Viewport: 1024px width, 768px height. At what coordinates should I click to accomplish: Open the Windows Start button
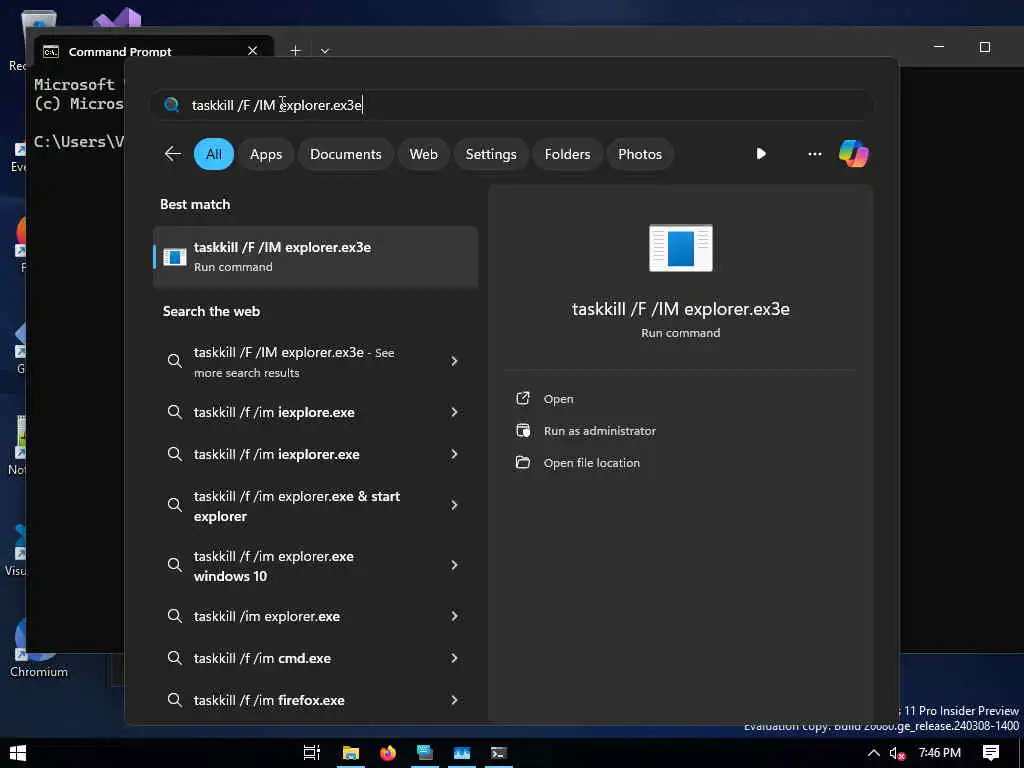pos(18,753)
